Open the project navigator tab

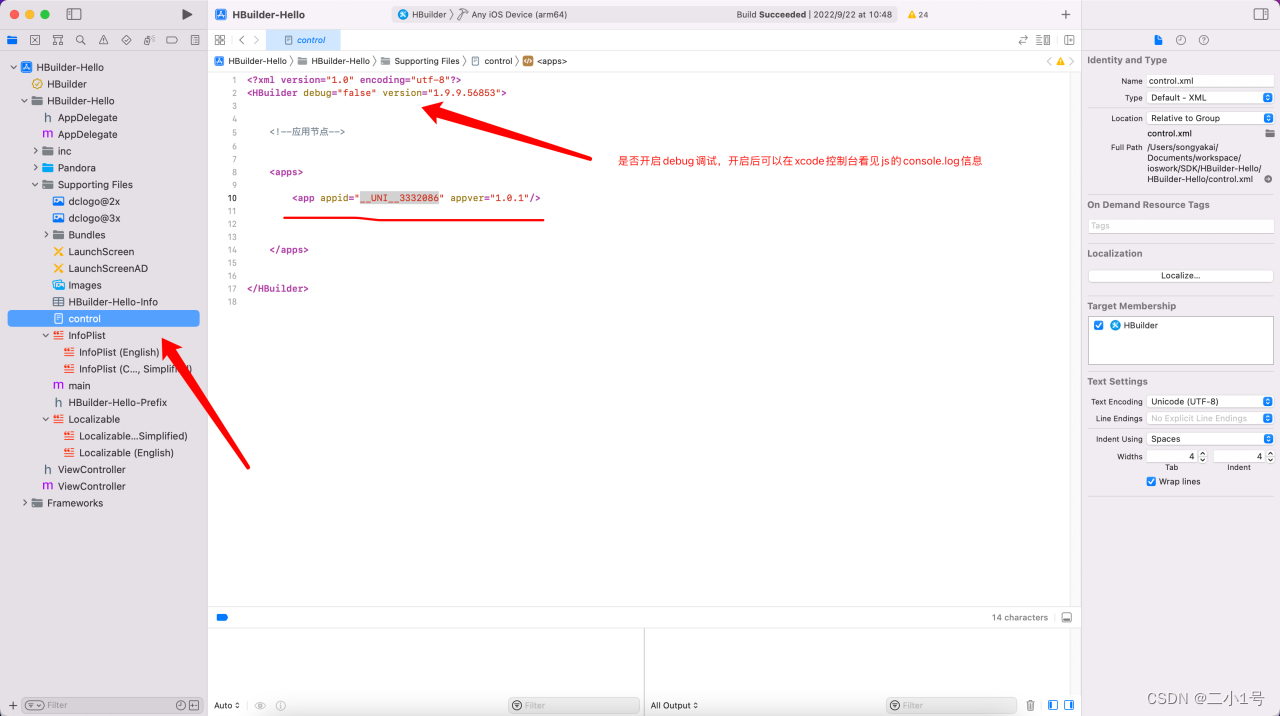click(12, 40)
